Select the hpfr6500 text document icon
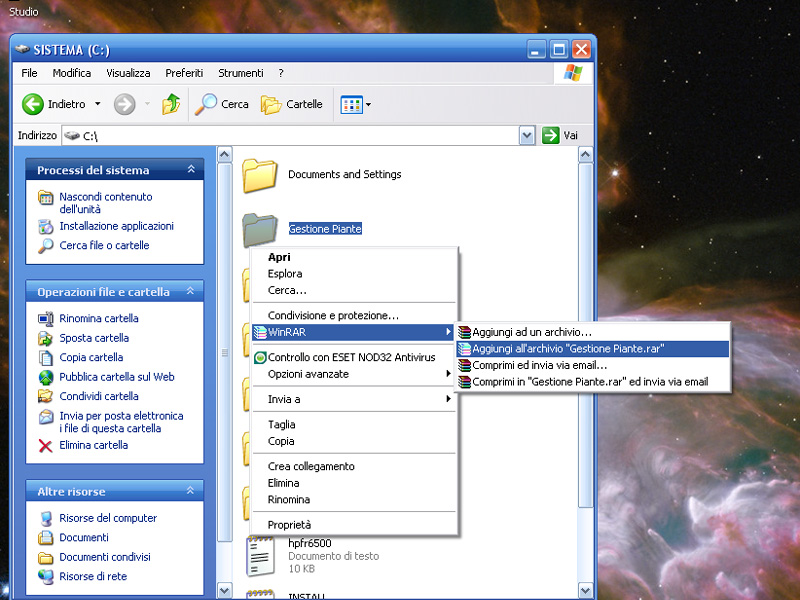The image size is (800, 600). tap(260, 556)
